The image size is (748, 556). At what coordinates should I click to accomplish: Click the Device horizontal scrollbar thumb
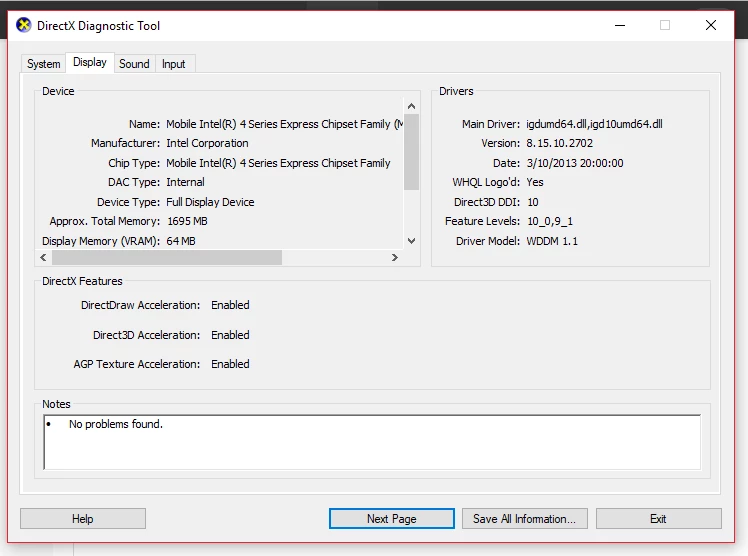[166, 257]
